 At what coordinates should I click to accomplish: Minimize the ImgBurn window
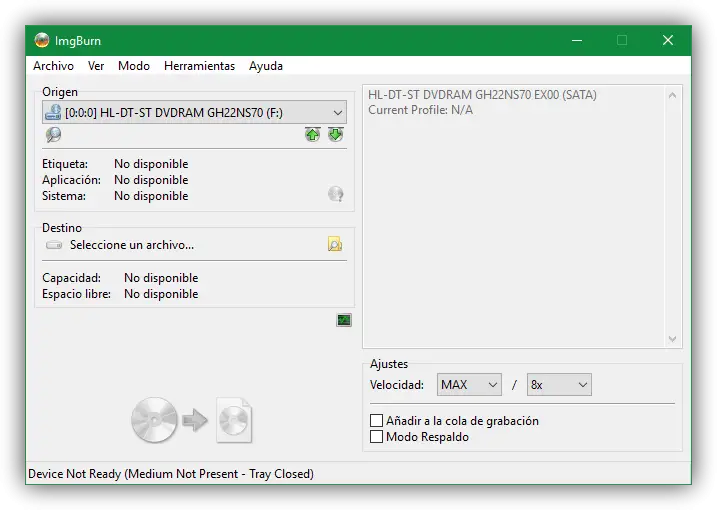pos(577,40)
